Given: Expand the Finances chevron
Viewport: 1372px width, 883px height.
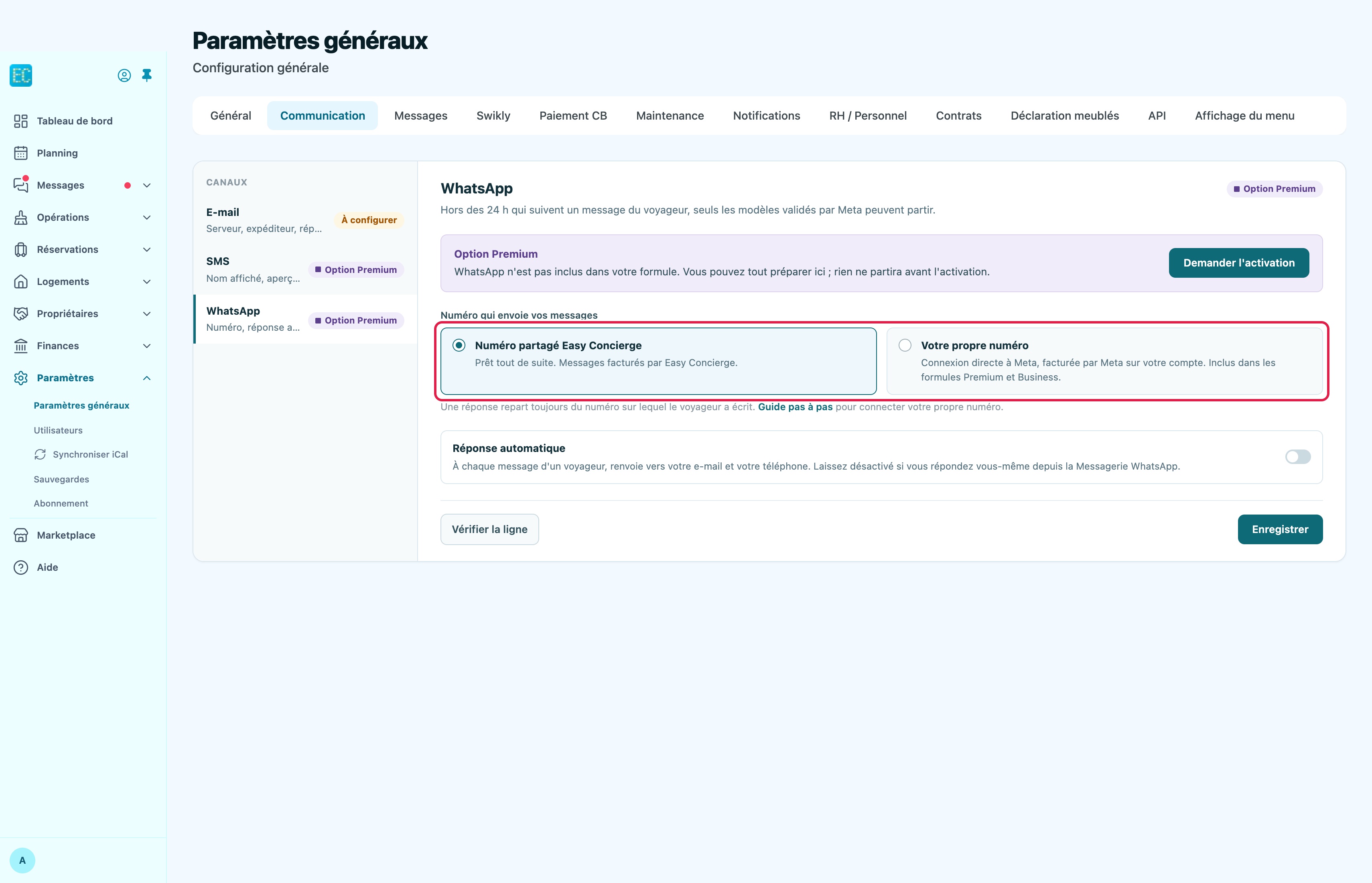Looking at the screenshot, I should (x=147, y=346).
